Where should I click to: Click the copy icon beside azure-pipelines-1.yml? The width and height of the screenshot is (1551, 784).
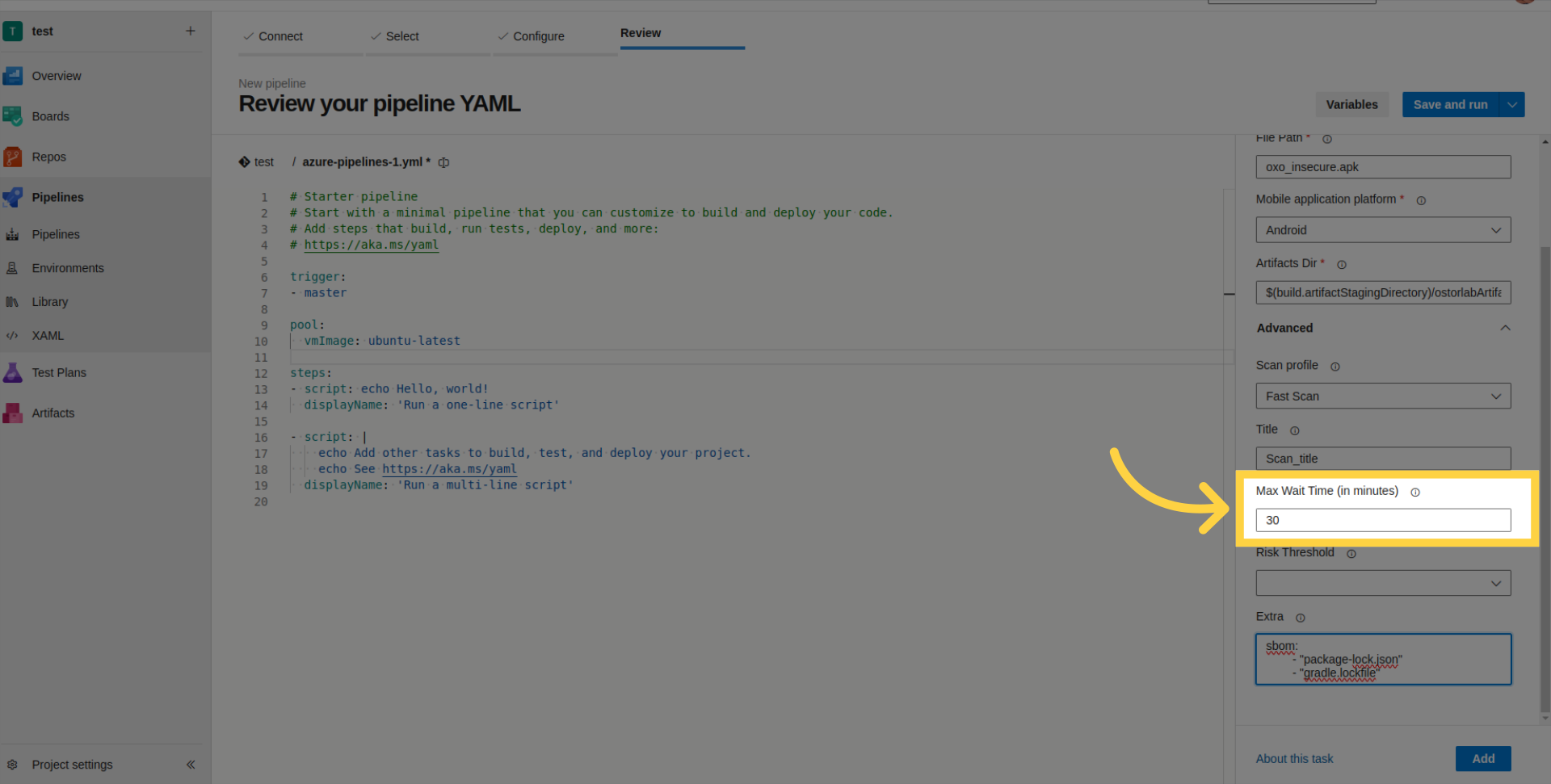click(443, 162)
